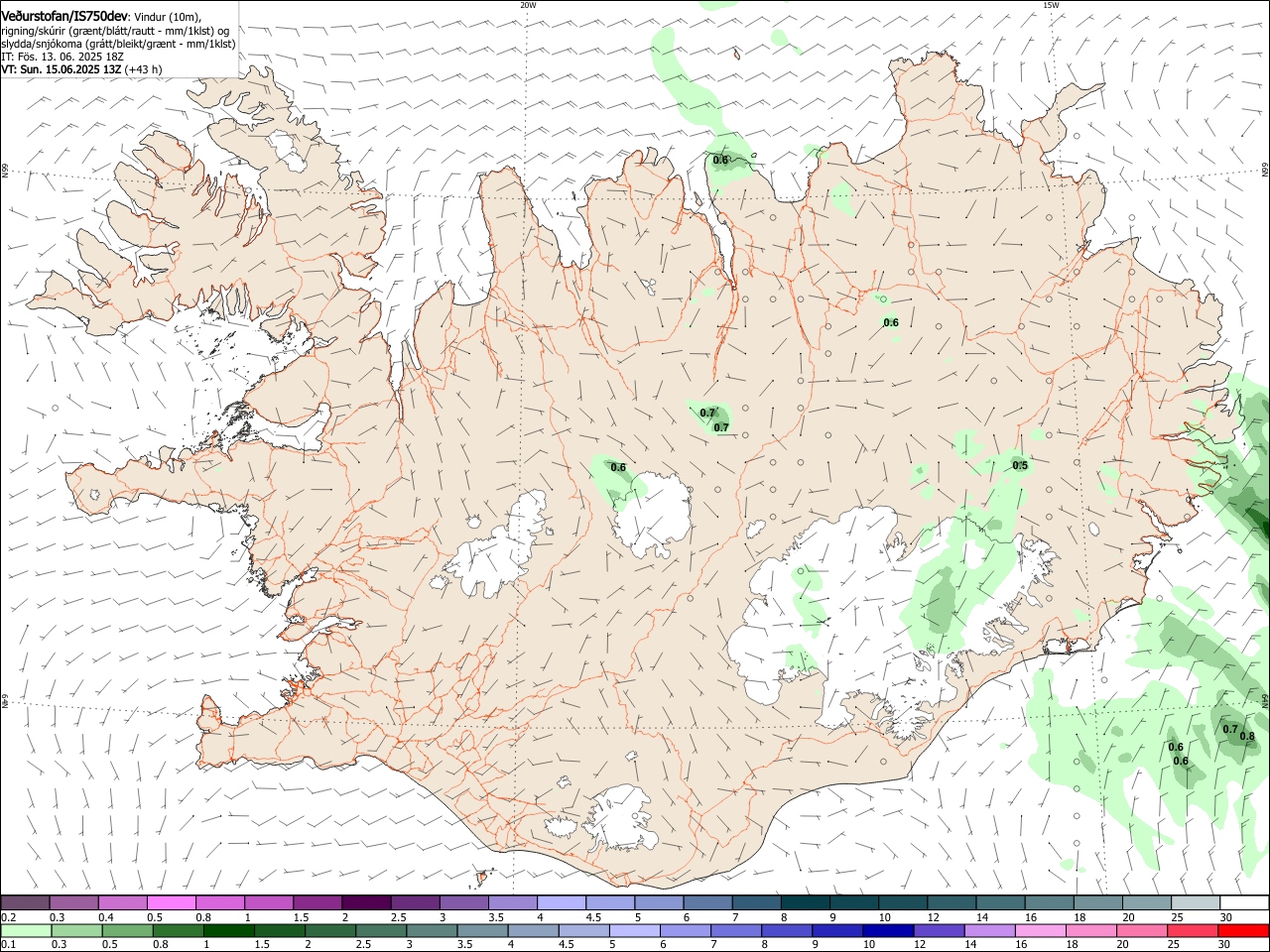
Task: Pick the rain swatch between 2 and 2.5
Action: click(x=330, y=930)
